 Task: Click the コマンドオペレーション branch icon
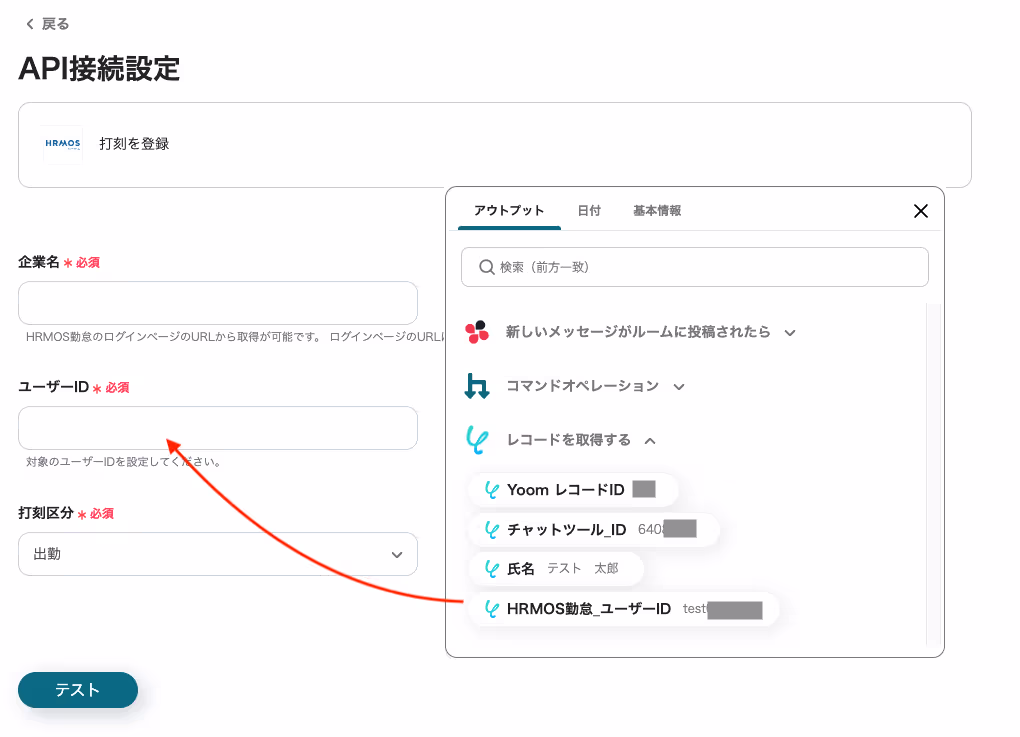tap(477, 386)
